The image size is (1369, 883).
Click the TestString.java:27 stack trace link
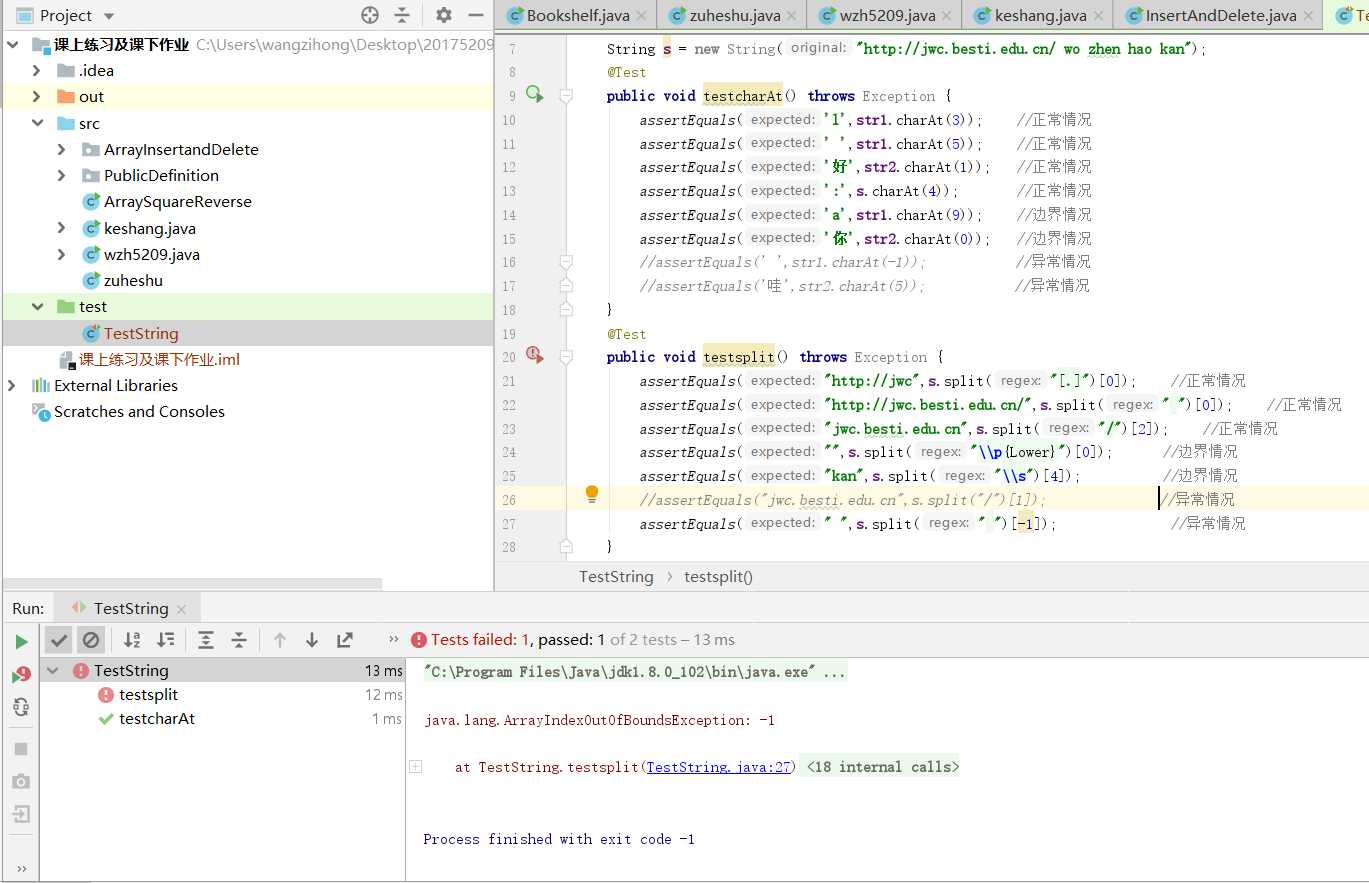pos(719,767)
